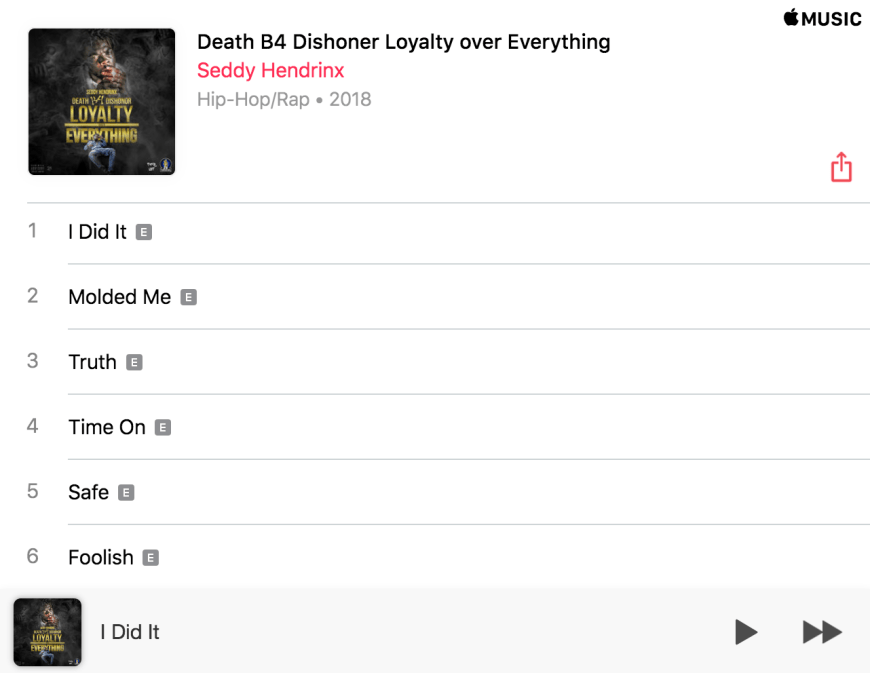This screenshot has height=673, width=870.
Task: Start playback with the play button
Action: pyautogui.click(x=746, y=632)
